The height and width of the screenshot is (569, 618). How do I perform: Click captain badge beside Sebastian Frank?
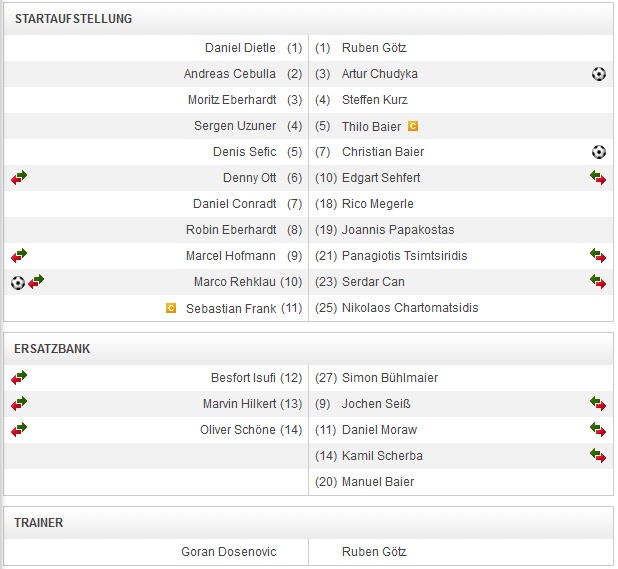[171, 308]
